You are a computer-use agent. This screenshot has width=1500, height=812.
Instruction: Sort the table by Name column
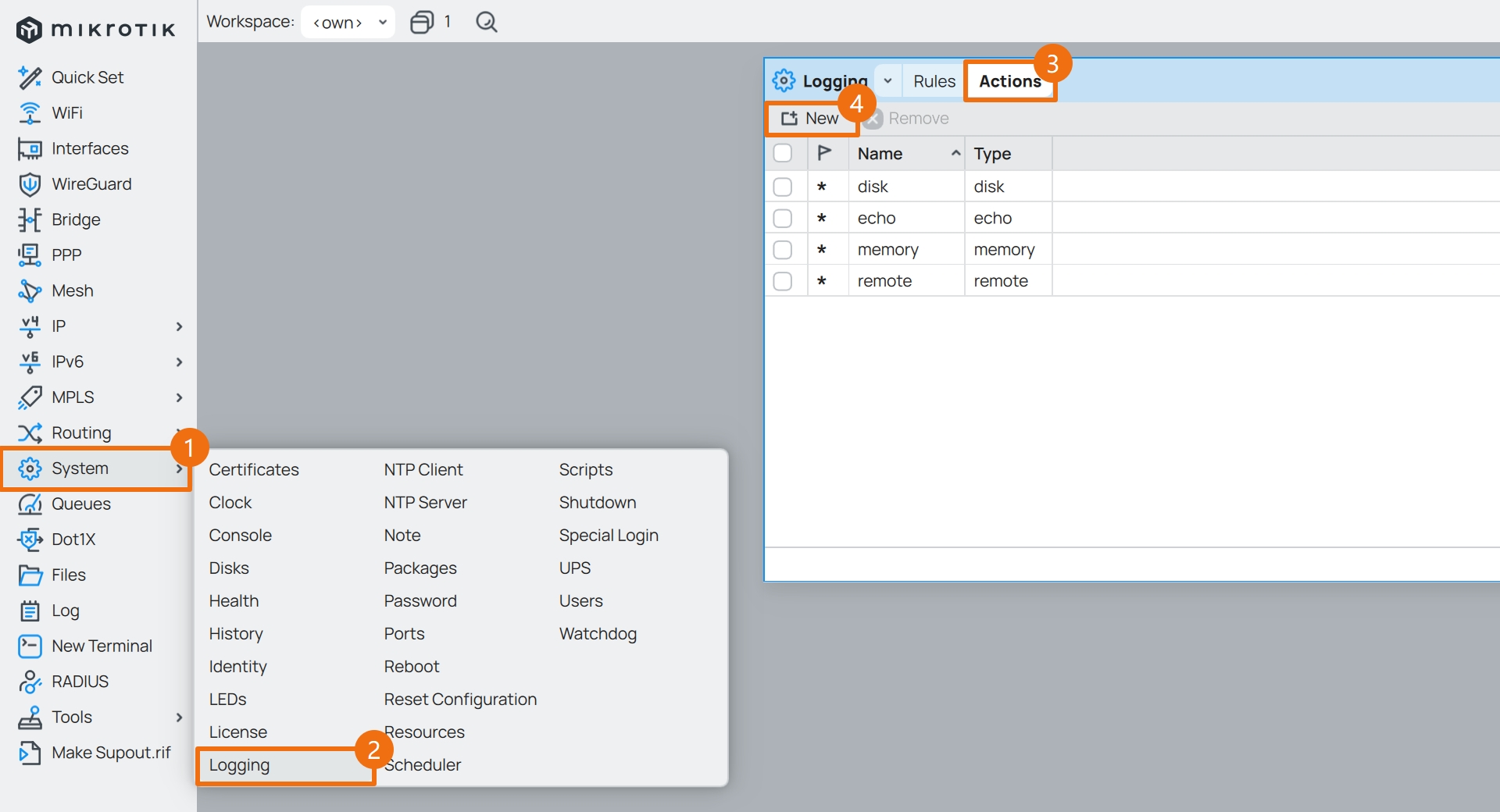tap(907, 154)
